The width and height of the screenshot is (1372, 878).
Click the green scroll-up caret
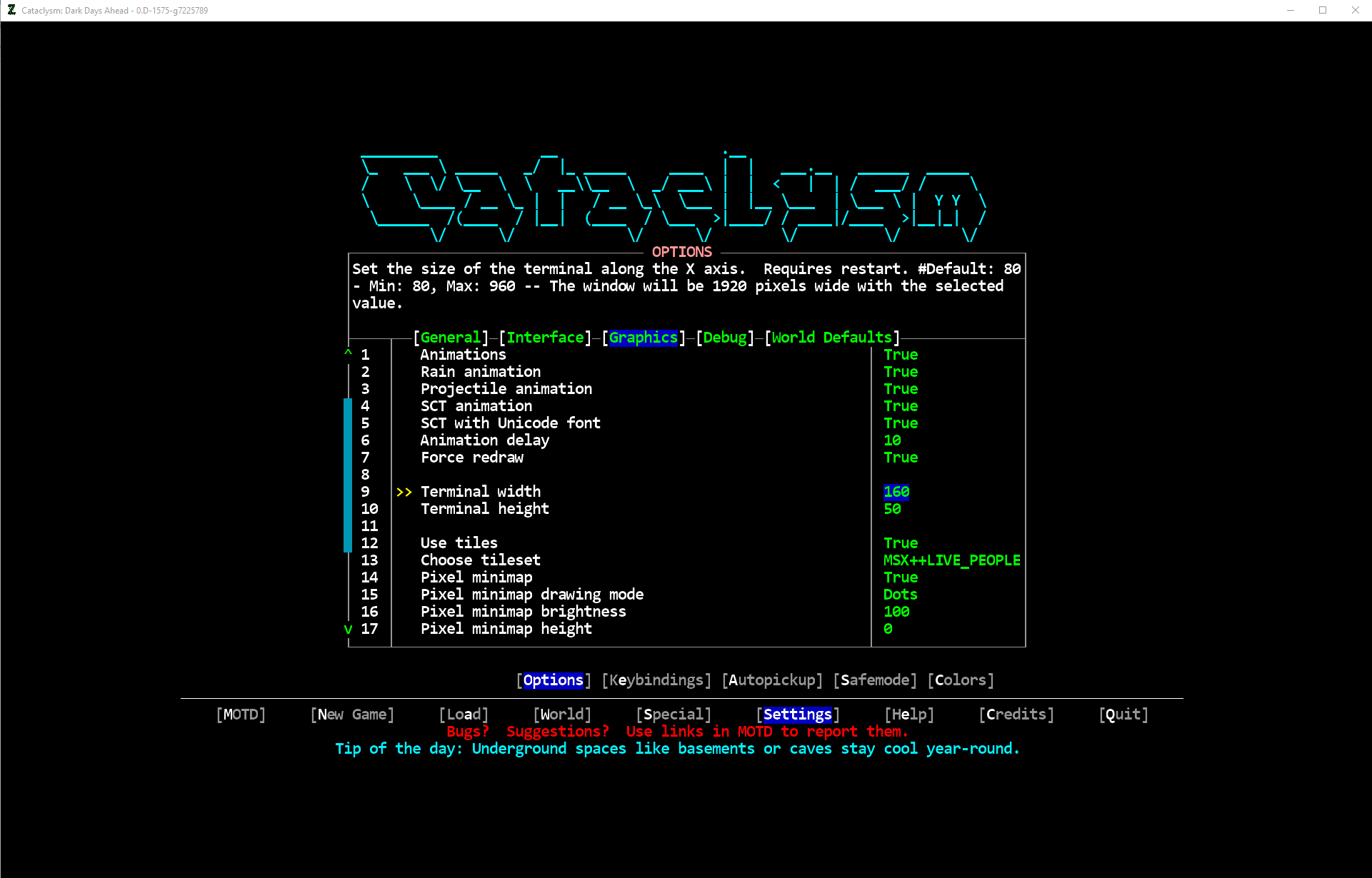coord(349,354)
